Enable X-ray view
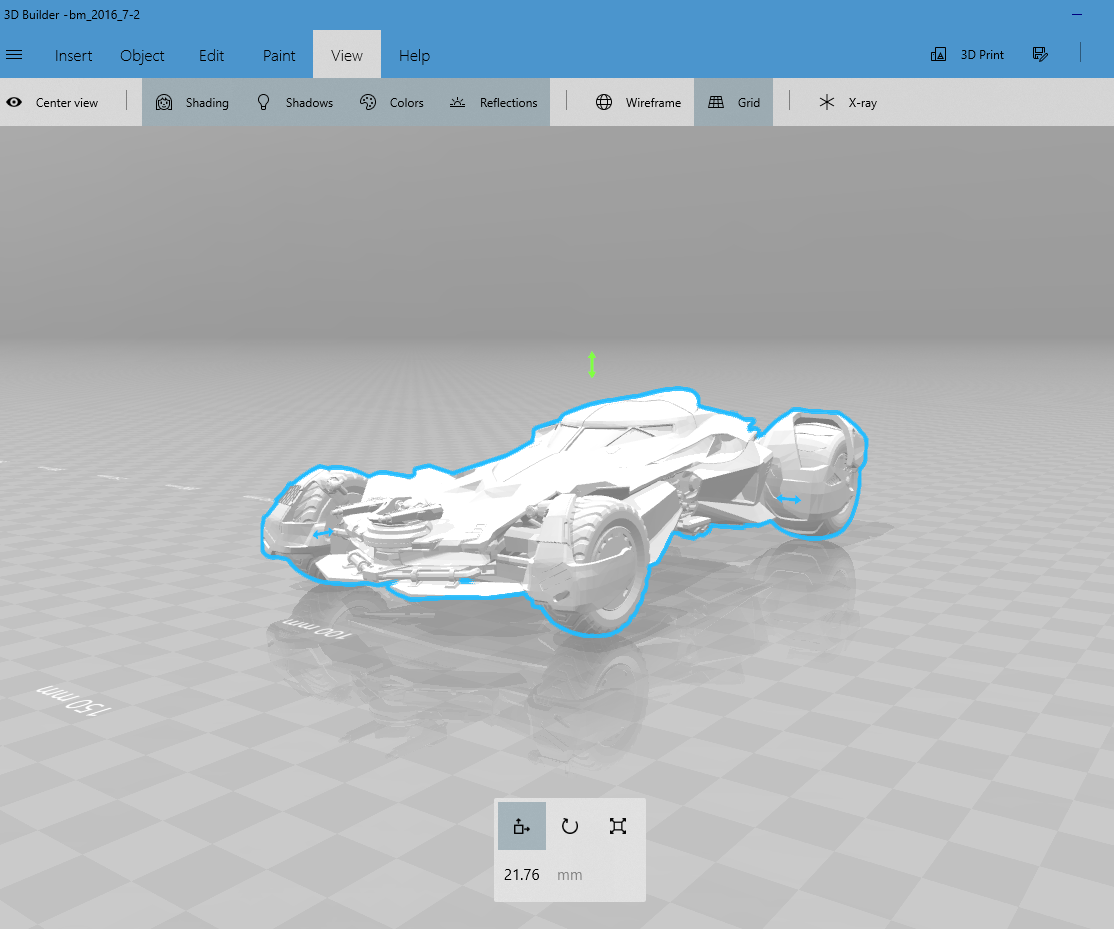 pos(848,102)
